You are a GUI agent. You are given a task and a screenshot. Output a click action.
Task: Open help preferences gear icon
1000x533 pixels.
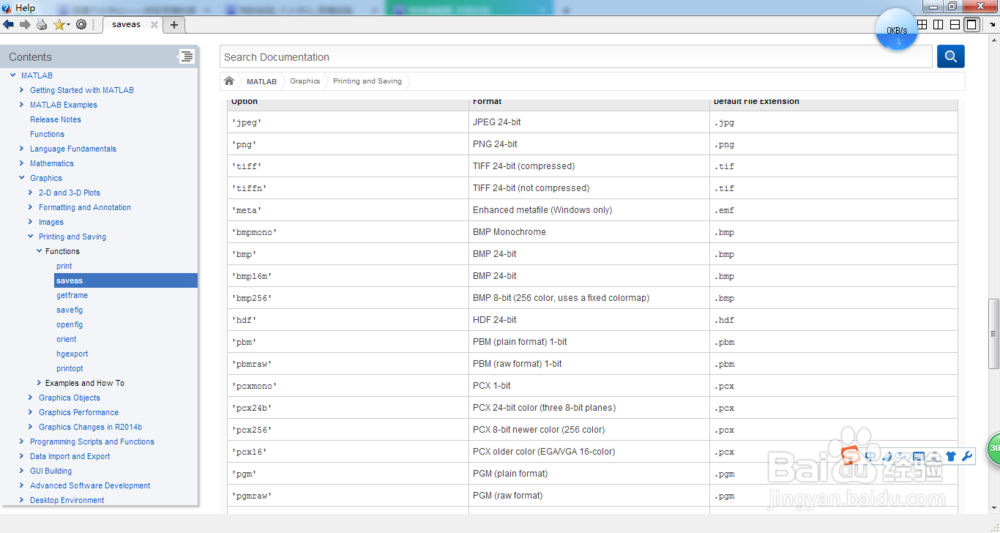coord(81,24)
